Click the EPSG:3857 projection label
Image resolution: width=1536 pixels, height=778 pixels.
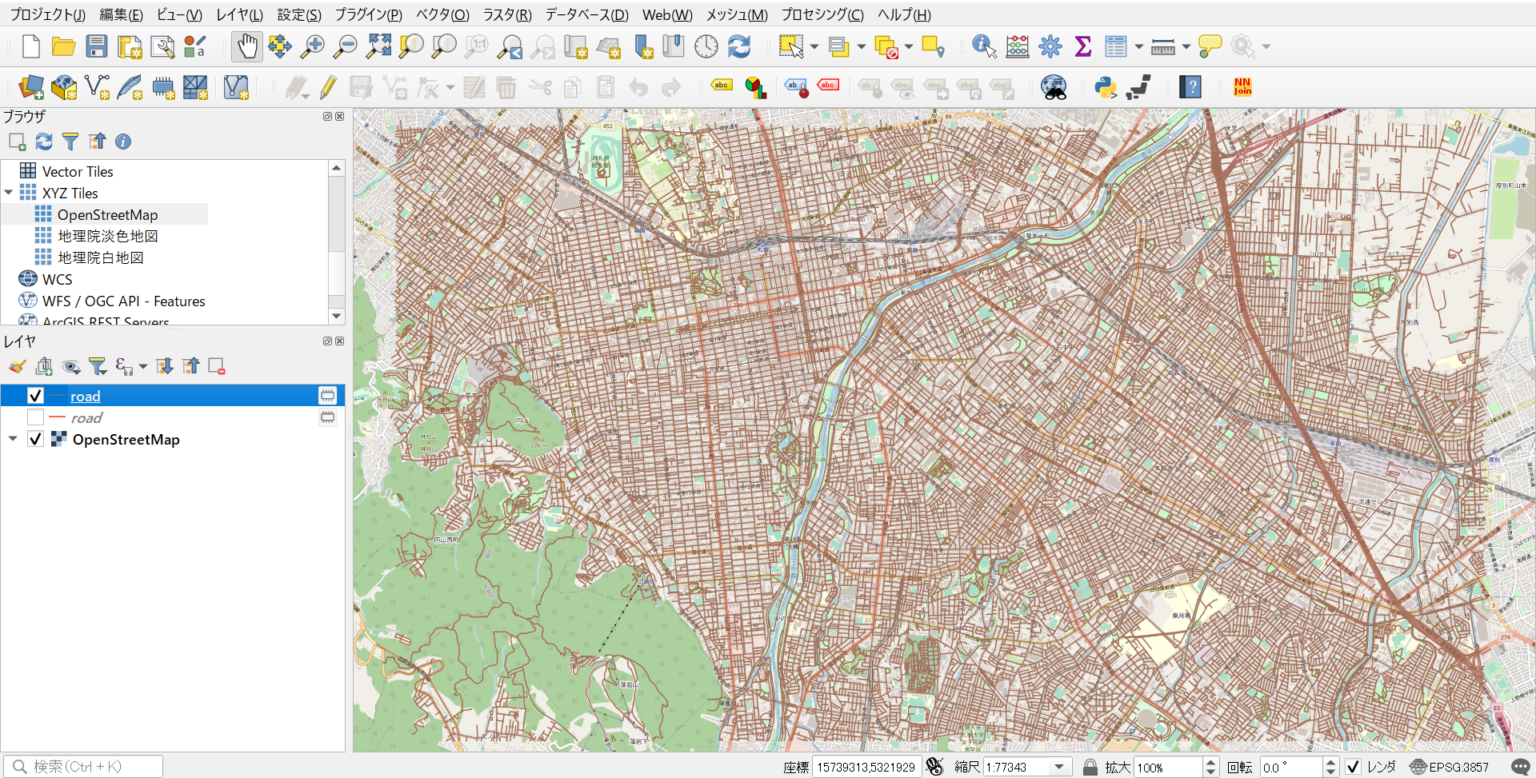1460,766
